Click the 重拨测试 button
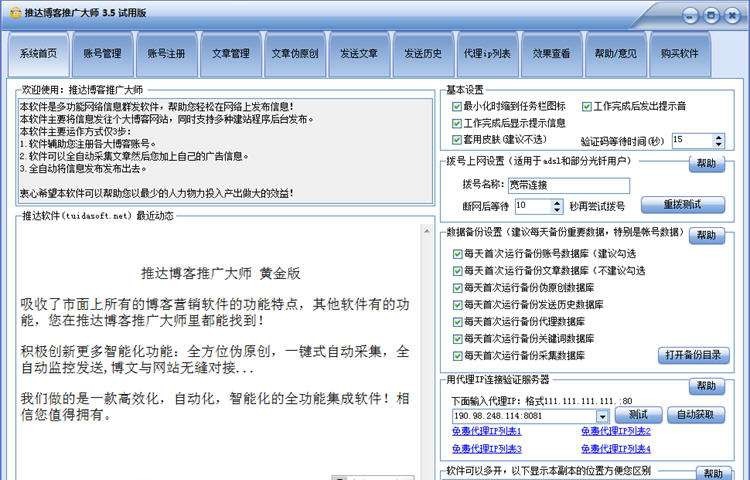Screen dimensions: 750x480 click(x=683, y=205)
